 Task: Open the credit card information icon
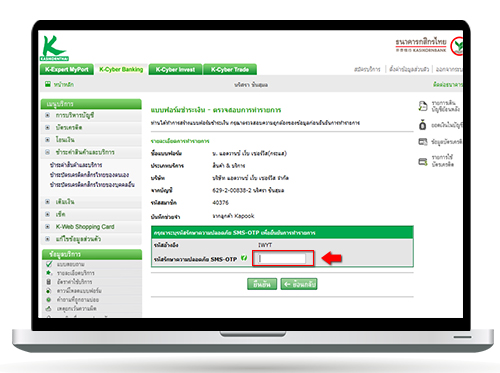click(423, 142)
